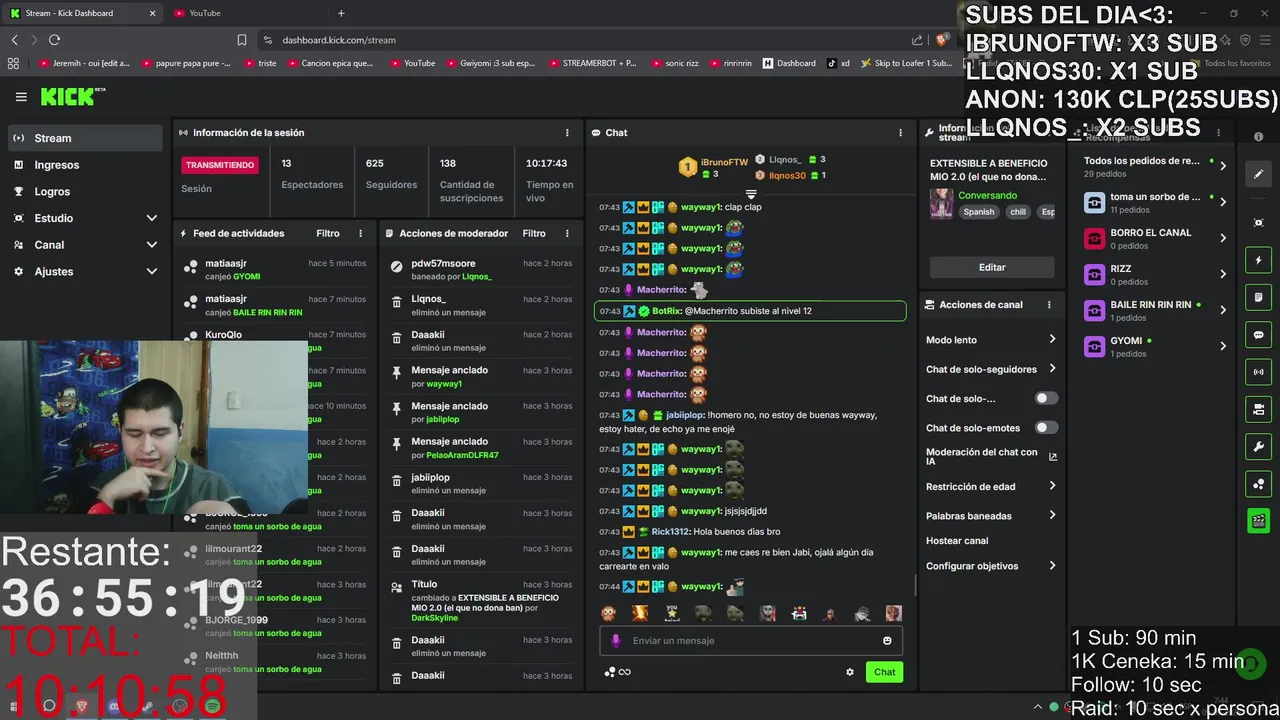Click the chat bubble icon in right toolbar

[1259, 335]
